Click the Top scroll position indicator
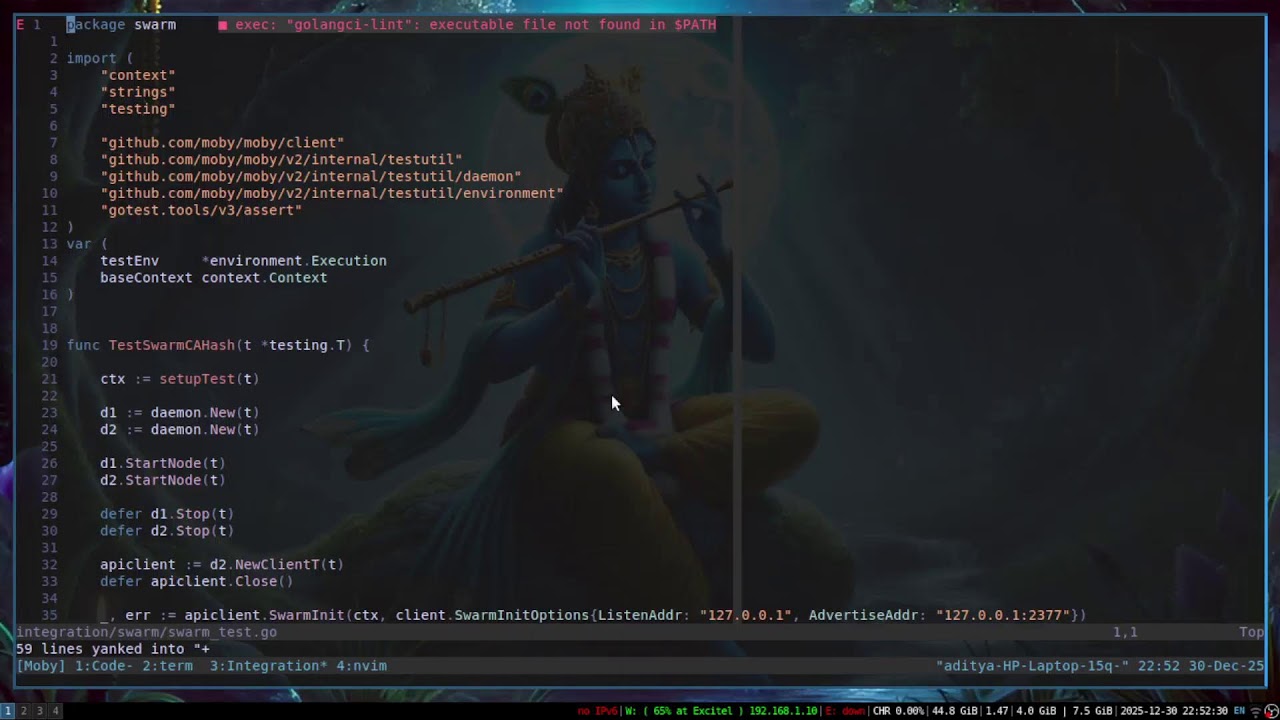This screenshot has height=720, width=1280. (x=1251, y=633)
